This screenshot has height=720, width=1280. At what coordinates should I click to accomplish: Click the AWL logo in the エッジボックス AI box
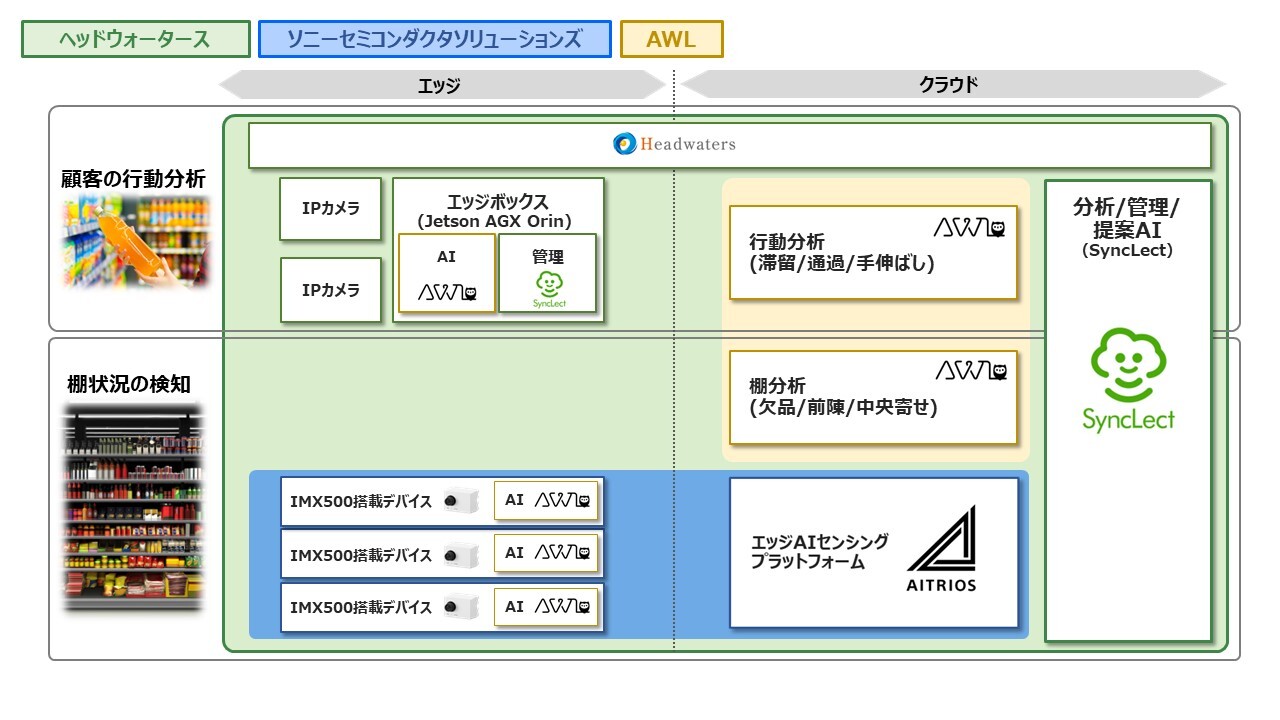coord(447,292)
